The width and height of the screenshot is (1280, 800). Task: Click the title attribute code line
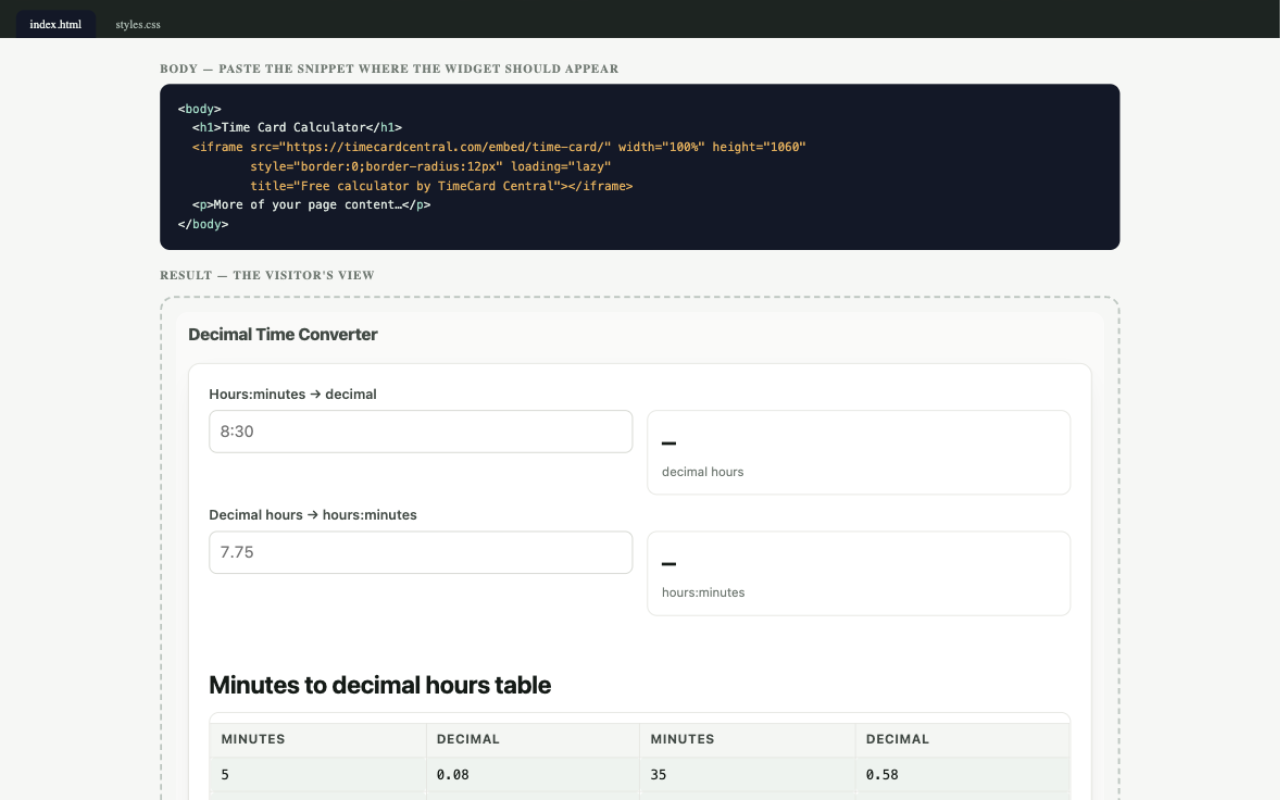pyautogui.click(x=441, y=186)
